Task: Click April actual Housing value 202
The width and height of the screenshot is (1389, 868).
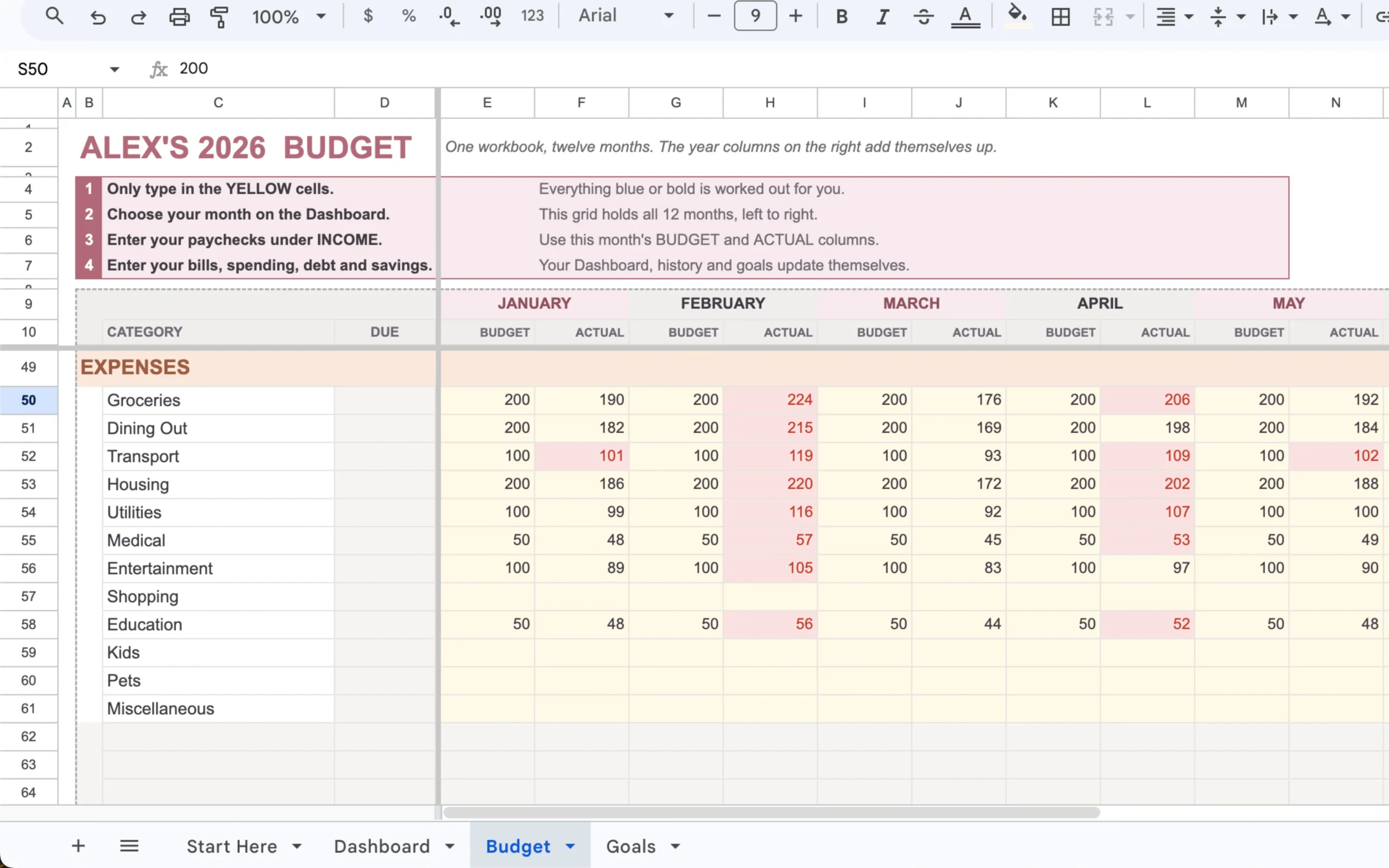Action: pyautogui.click(x=1148, y=484)
